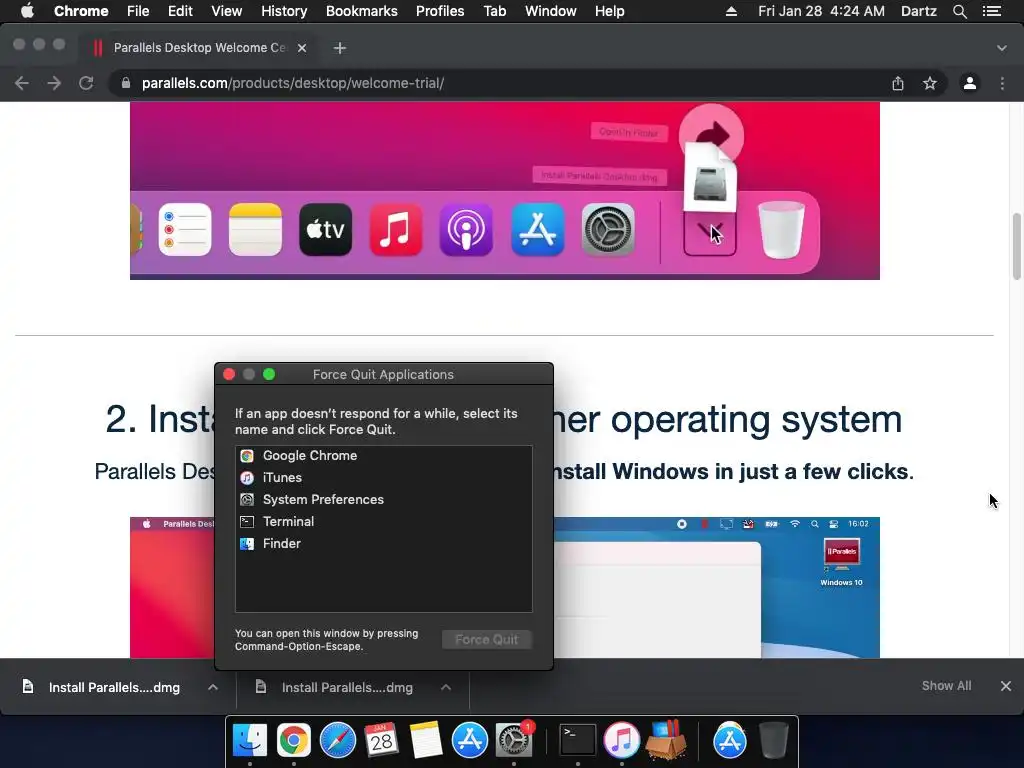
Task: Click the lock icon in address bar
Action: click(x=126, y=83)
